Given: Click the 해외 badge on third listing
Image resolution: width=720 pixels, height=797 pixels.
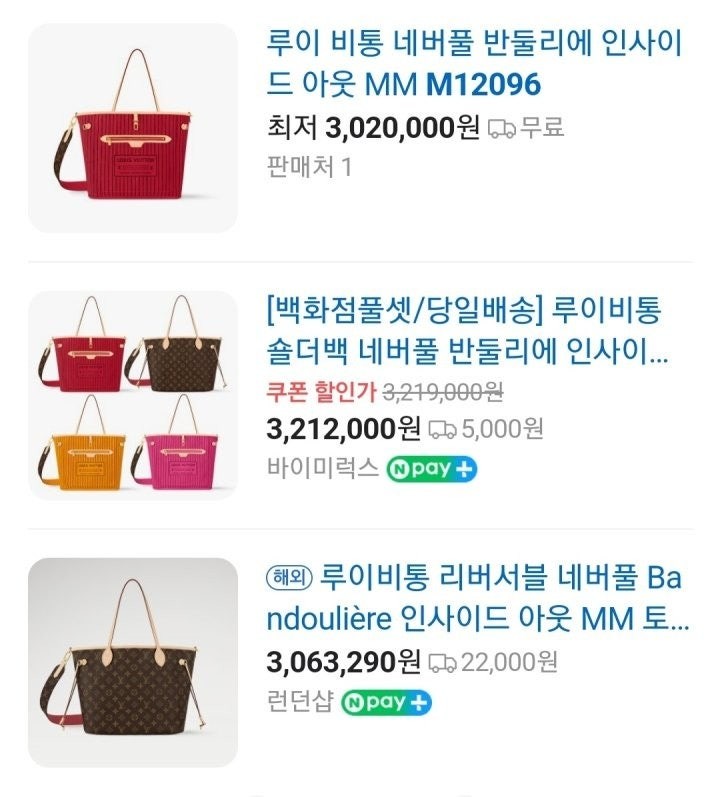Looking at the screenshot, I should (x=289, y=578).
